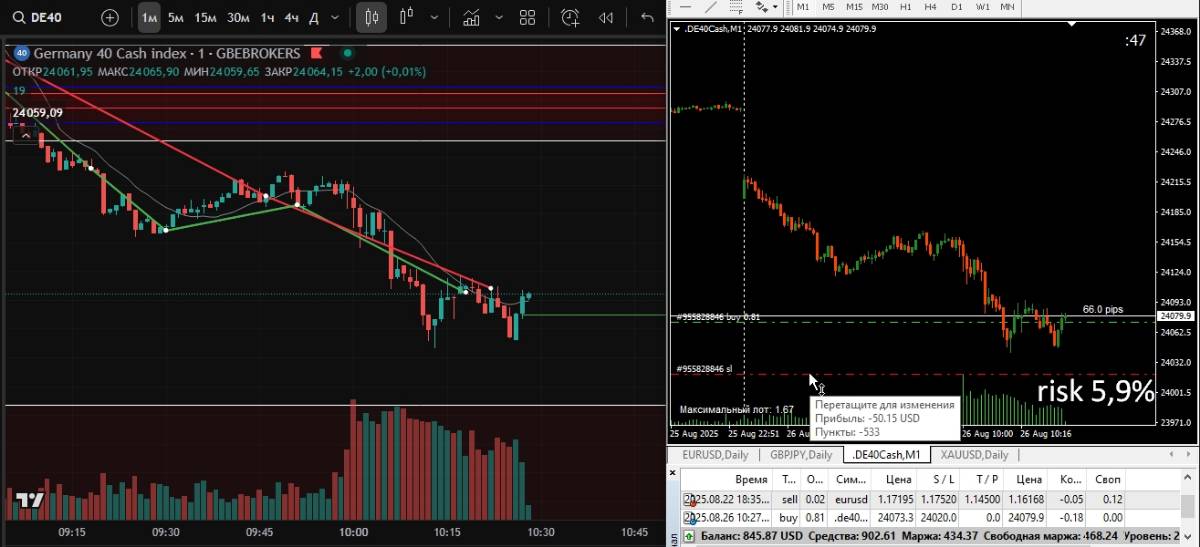Open the XAUUSD,Daily chart tab
Screen dimensions: 1200x547
[x=971, y=455]
